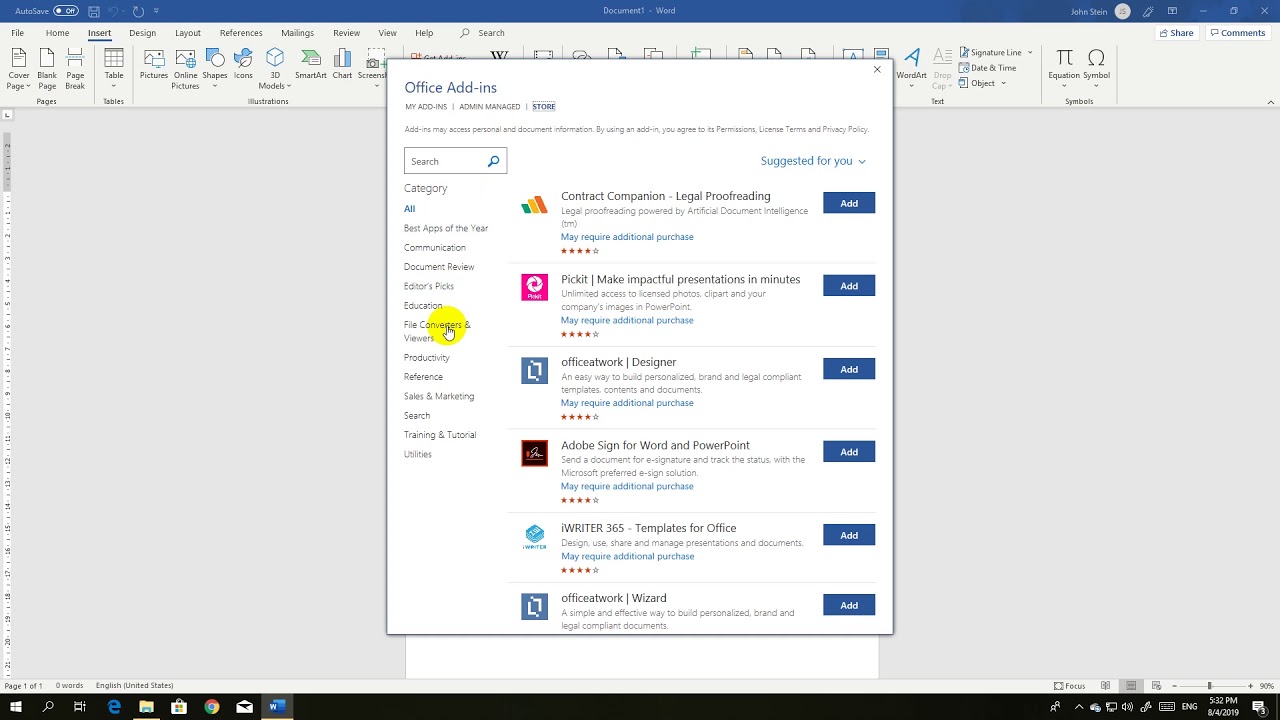Select the Sales & Marketing category
This screenshot has height=720, width=1280.
pyautogui.click(x=439, y=396)
